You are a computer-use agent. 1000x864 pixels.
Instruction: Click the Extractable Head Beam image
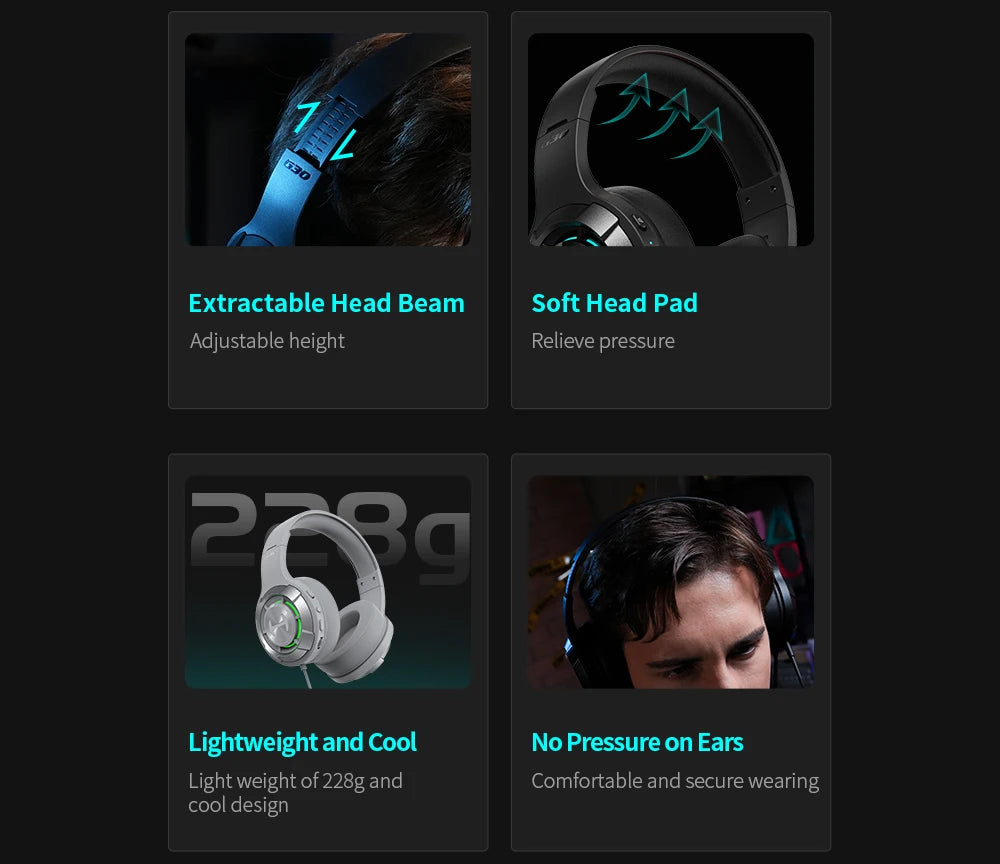(328, 140)
